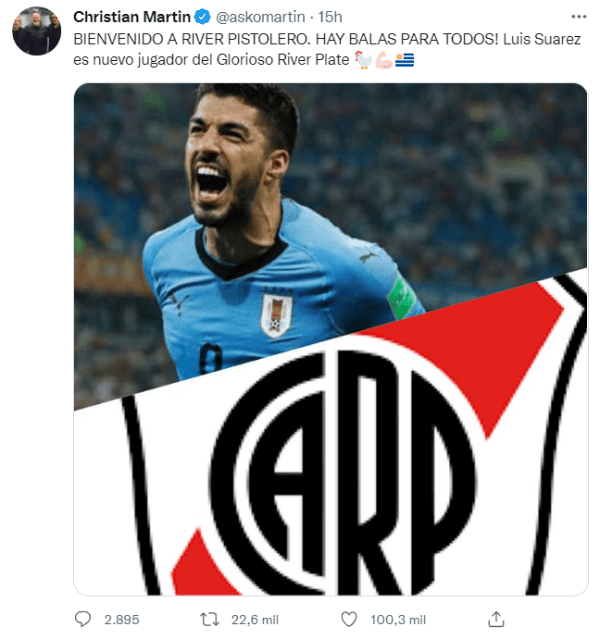Screen dimensions: 600x639
Task: Open the three-dot more options menu
Action: pyautogui.click(x=578, y=17)
